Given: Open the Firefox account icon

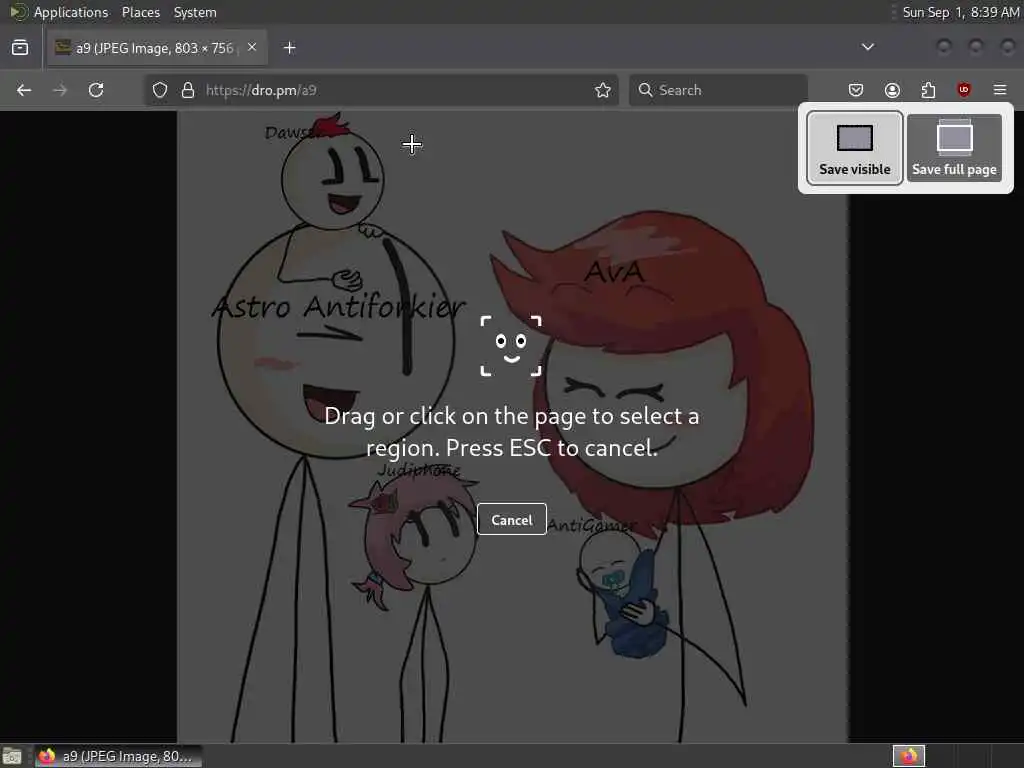Looking at the screenshot, I should (892, 90).
